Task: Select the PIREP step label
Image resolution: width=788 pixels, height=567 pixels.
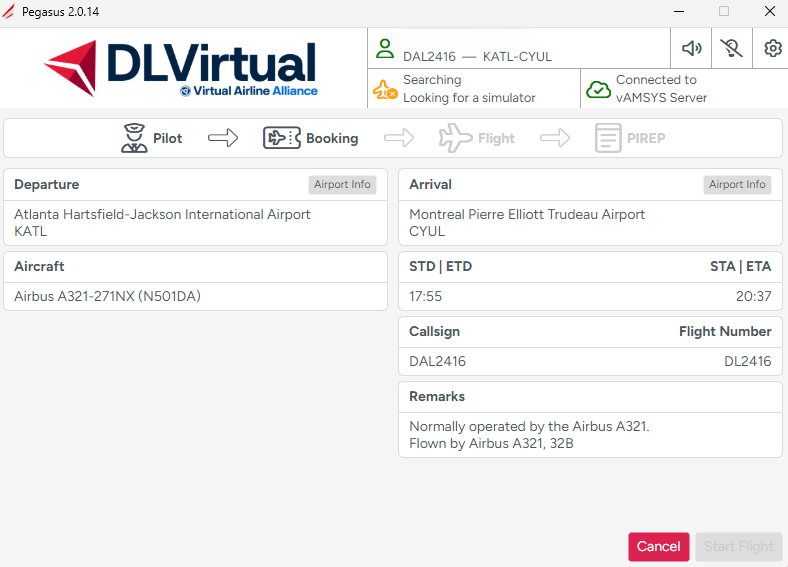Action: [x=646, y=138]
